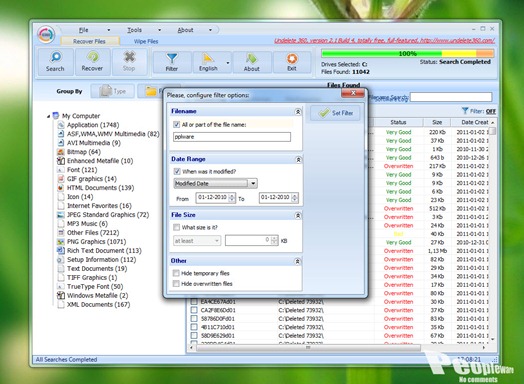The height and width of the screenshot is (384, 524).
Task: Click the Recover toolbar button
Action: [92, 61]
